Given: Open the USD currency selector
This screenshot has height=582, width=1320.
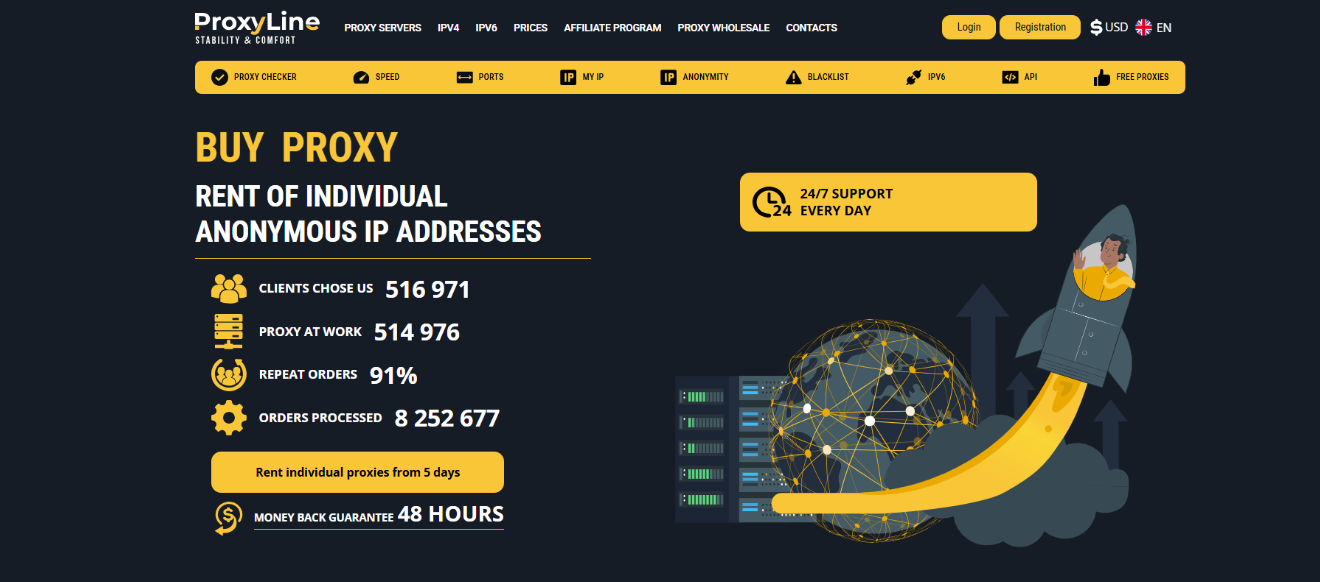Looking at the screenshot, I should 1109,28.
